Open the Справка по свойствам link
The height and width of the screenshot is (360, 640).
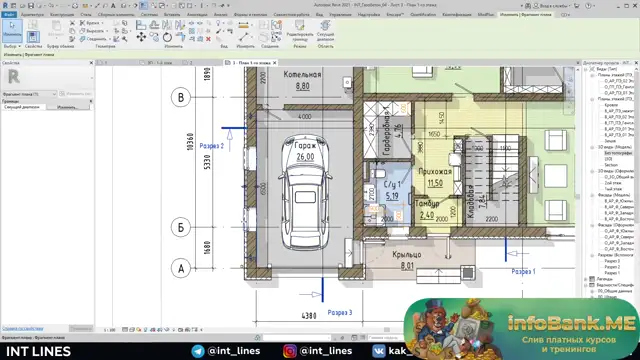click(x=23, y=328)
